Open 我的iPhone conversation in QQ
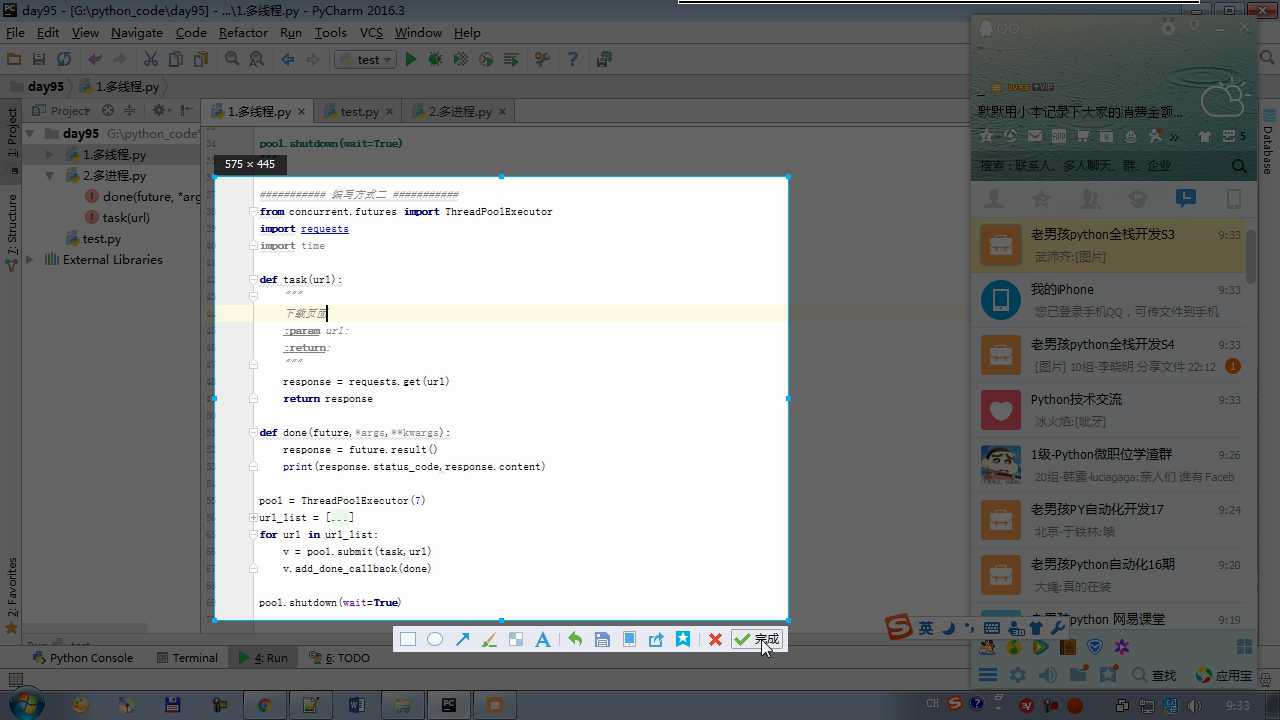Viewport: 1280px width, 720px height. tap(1108, 300)
